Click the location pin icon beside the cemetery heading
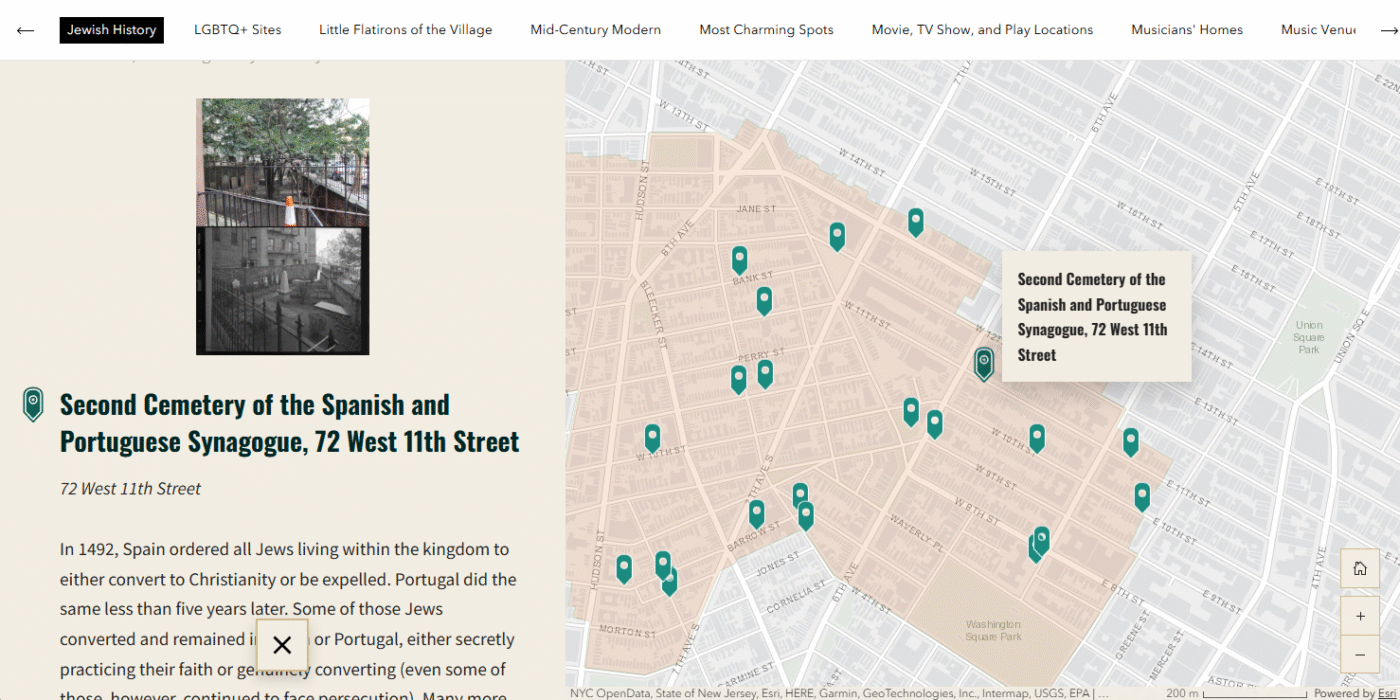This screenshot has width=1400, height=700. pyautogui.click(x=33, y=404)
